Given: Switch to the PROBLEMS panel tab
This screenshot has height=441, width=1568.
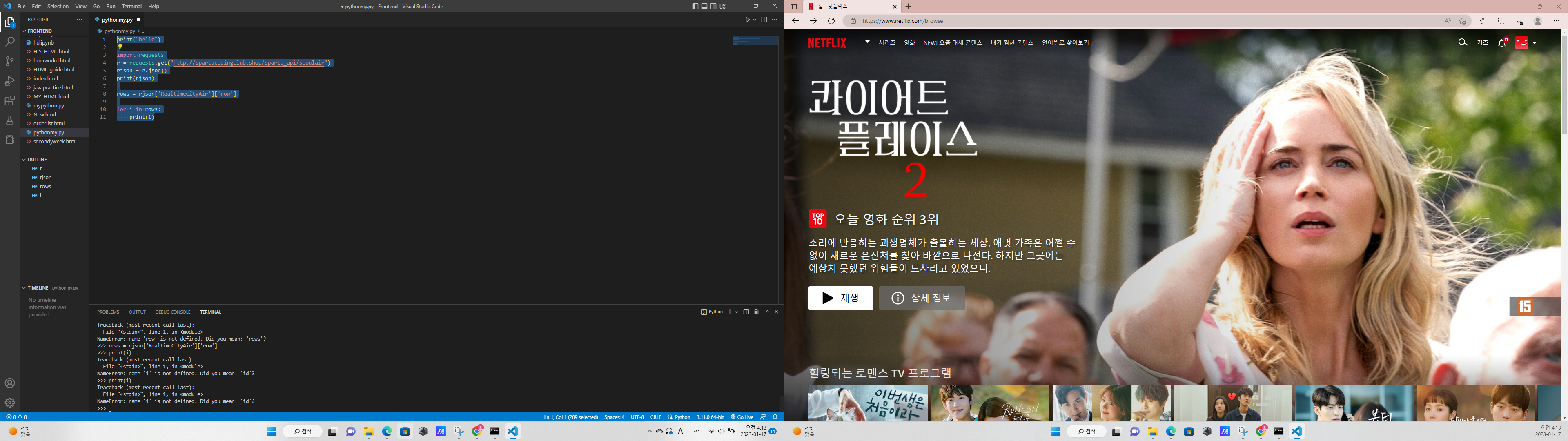Looking at the screenshot, I should tap(108, 312).
